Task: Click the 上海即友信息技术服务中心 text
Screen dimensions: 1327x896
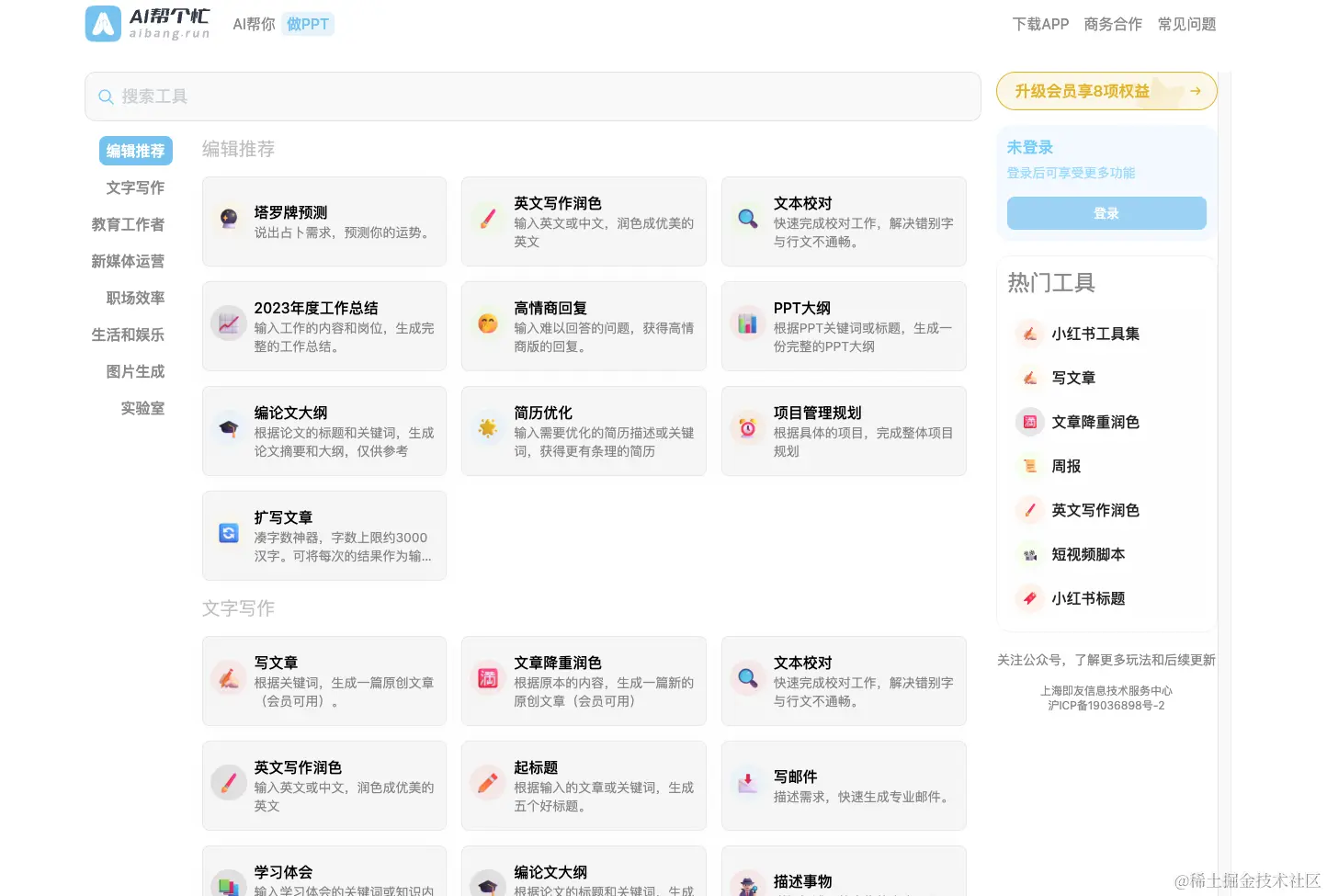Action: 1106,691
